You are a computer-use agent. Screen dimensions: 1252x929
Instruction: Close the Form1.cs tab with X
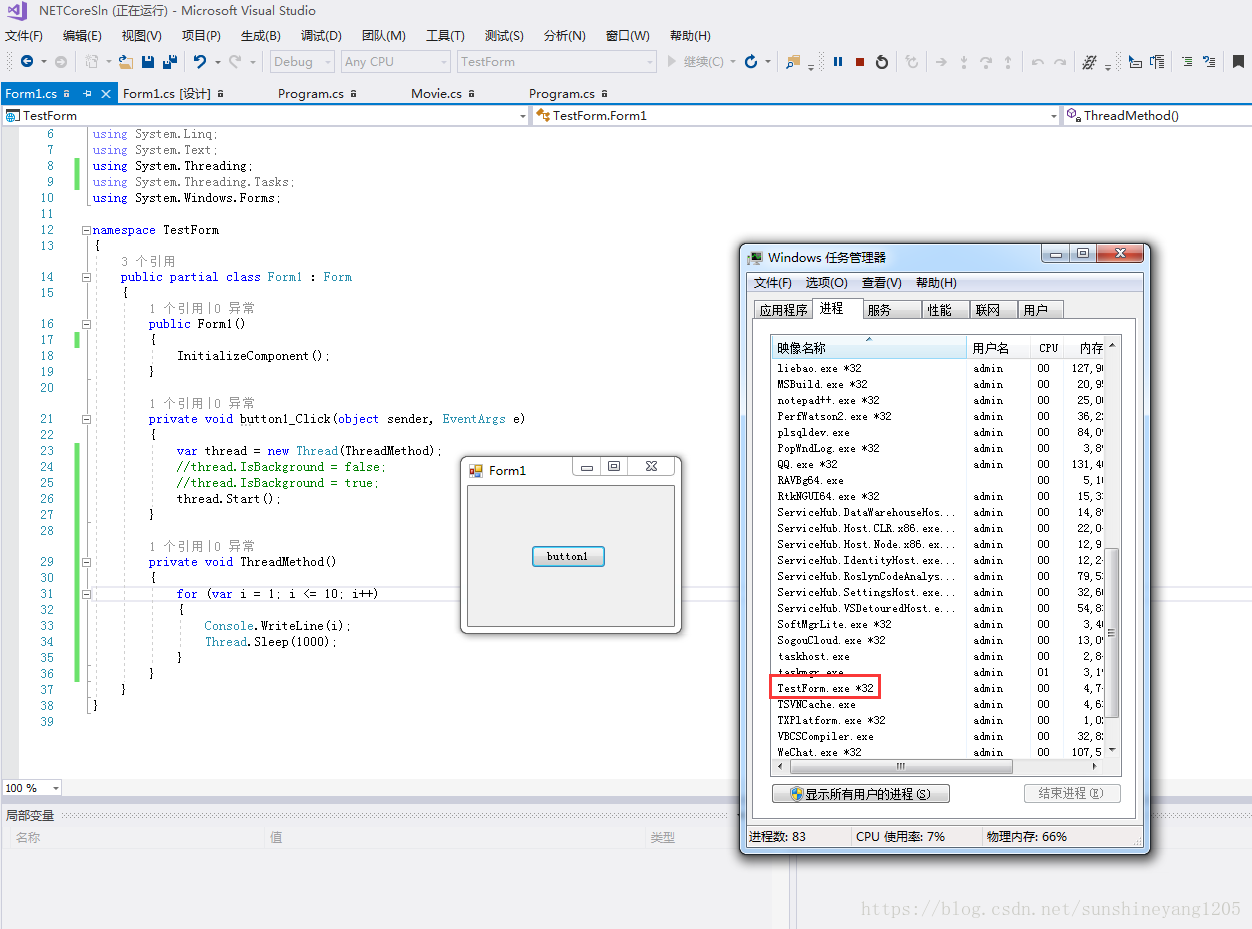(x=105, y=94)
